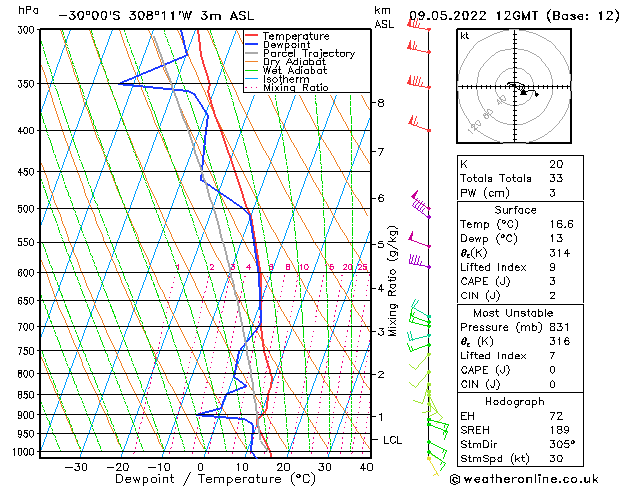This screenshot has width=629, height=486.
Task: Click the PW (cm) row
Action: 520,193
